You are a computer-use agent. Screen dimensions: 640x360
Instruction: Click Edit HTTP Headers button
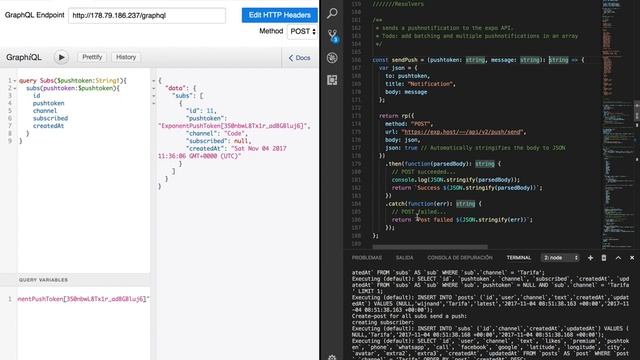(280, 15)
